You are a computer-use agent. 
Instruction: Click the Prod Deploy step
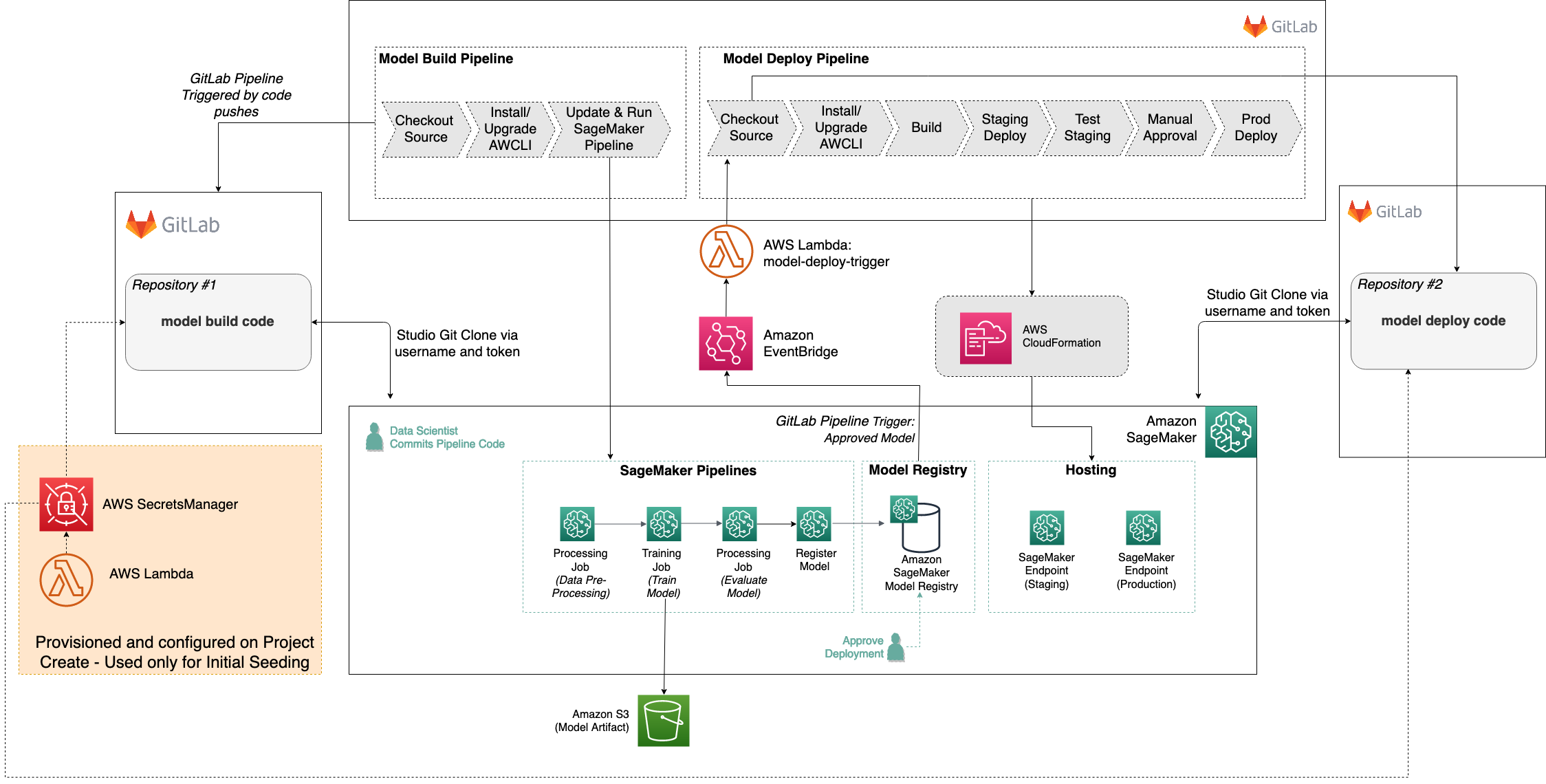coord(1256,127)
